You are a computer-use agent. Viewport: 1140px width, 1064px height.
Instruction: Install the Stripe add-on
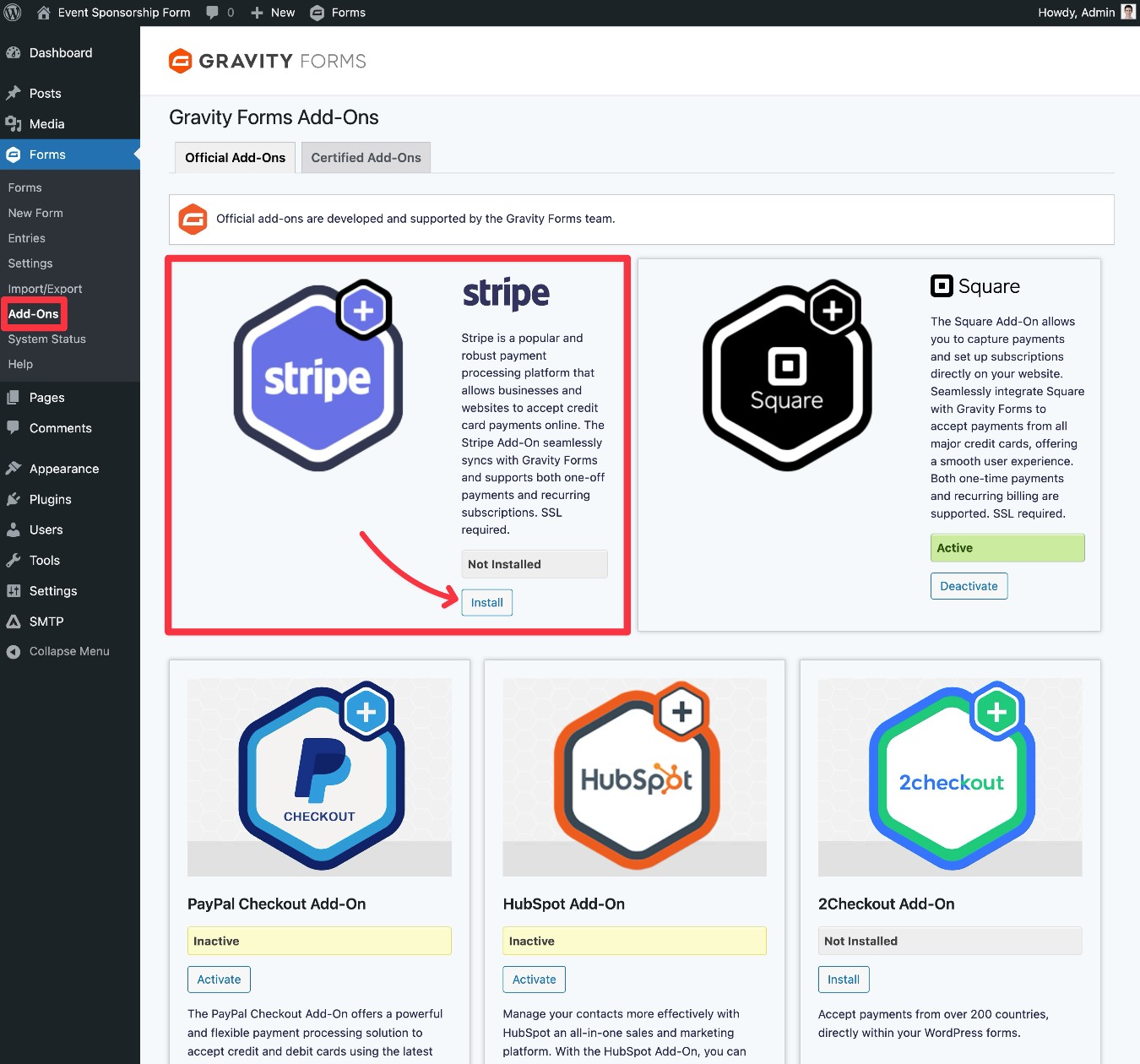[486, 602]
